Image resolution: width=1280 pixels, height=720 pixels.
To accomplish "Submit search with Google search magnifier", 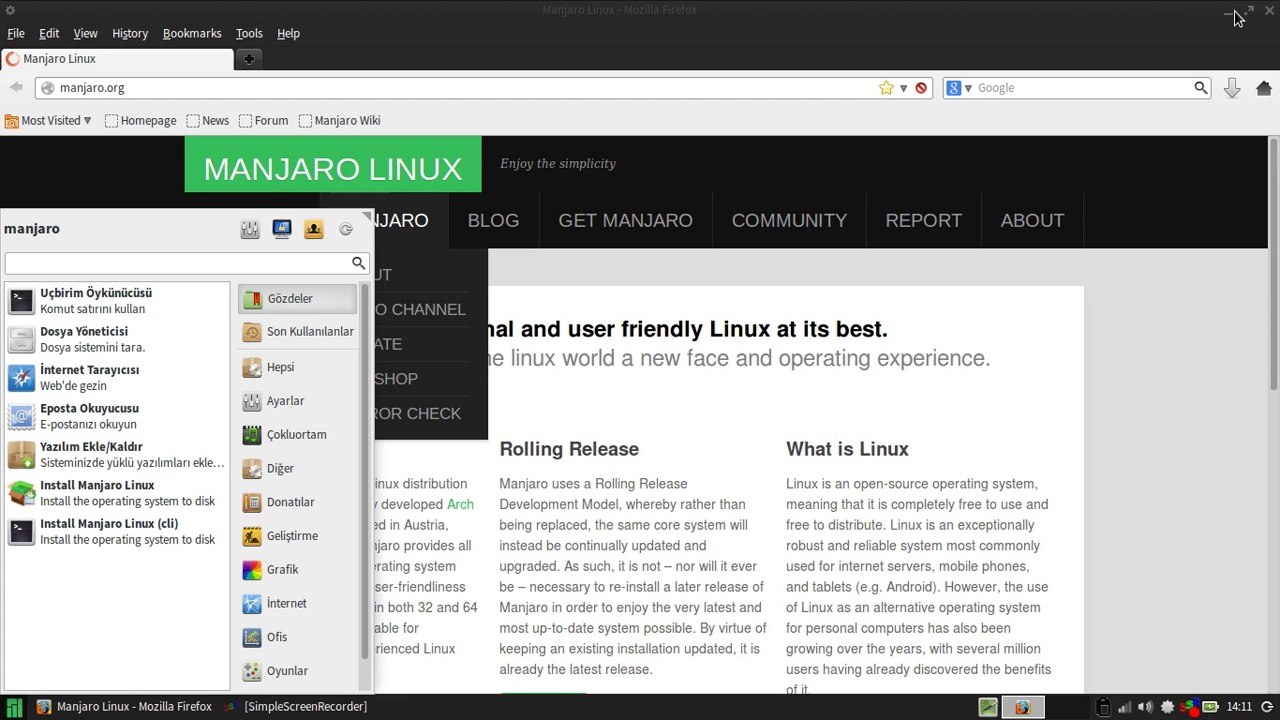I will pyautogui.click(x=1201, y=88).
